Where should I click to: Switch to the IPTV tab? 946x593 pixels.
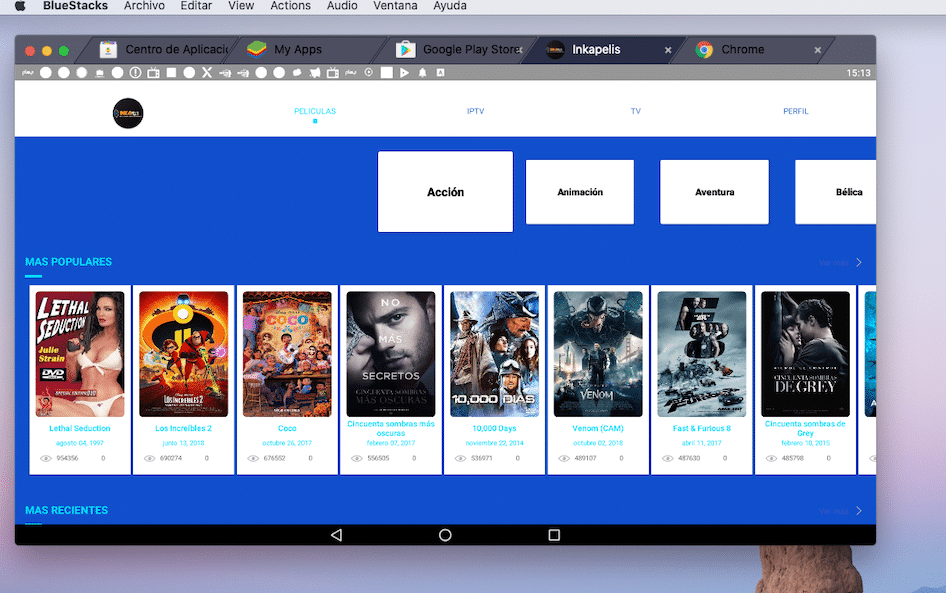475,111
